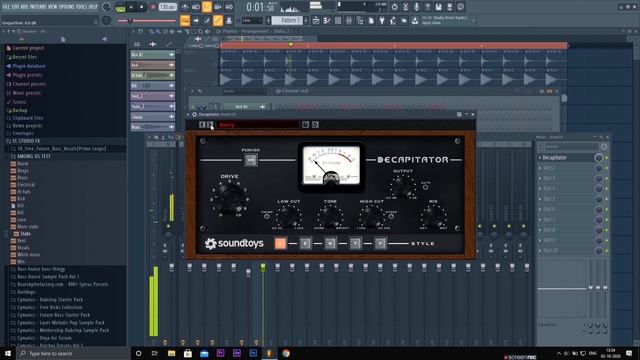Click the Decapitator preset name field

(x=258, y=124)
